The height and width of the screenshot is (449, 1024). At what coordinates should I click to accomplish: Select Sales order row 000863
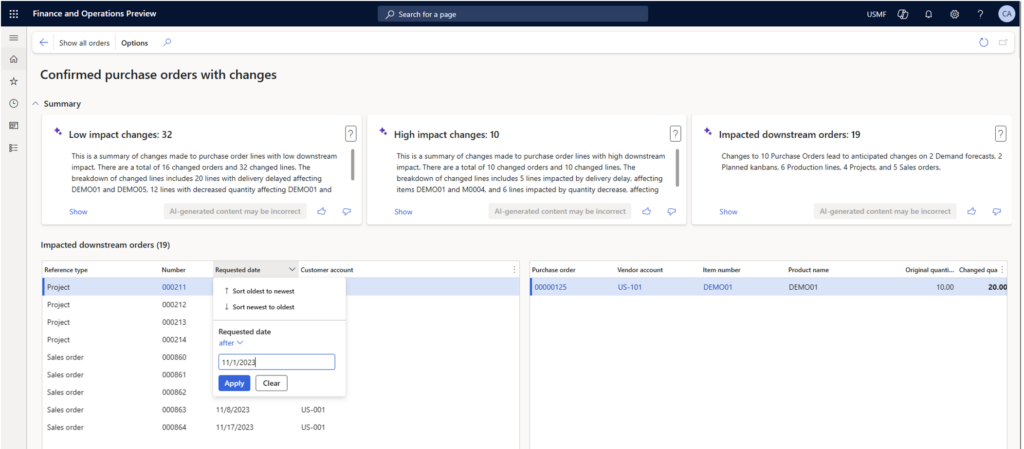pos(281,410)
